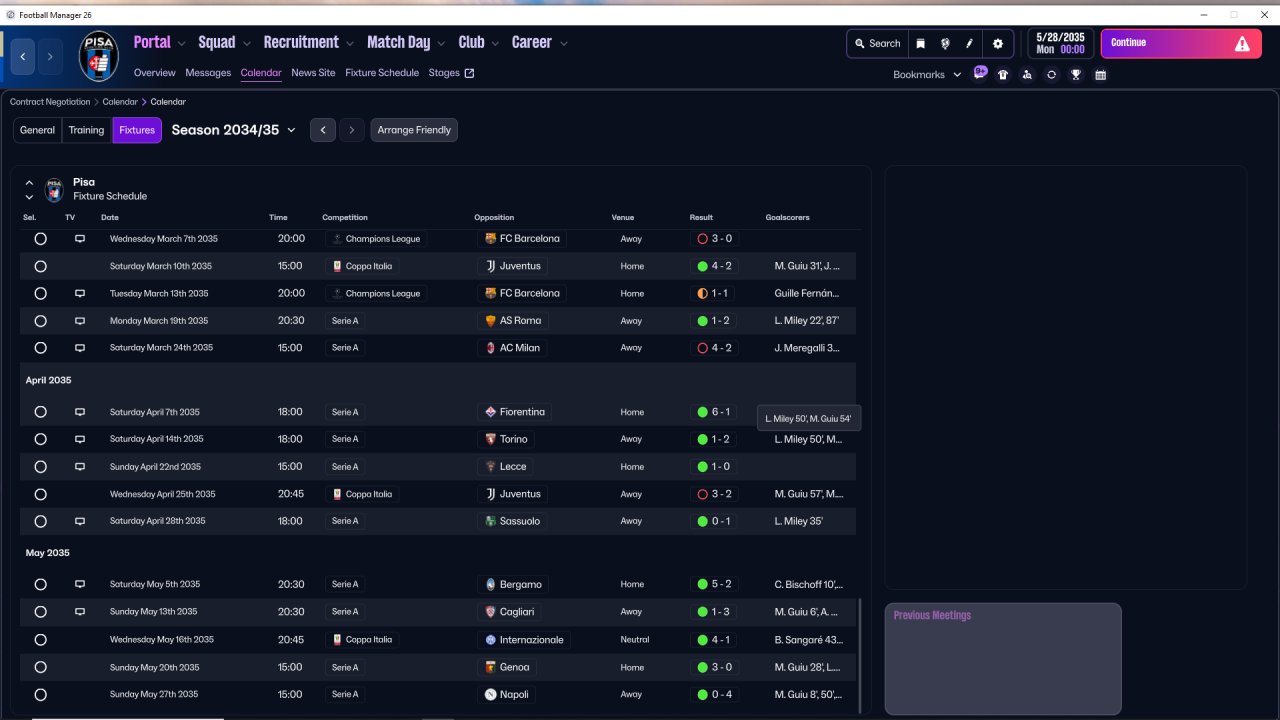The width and height of the screenshot is (1280, 720).
Task: Open the messages bubble with 9+ badge
Action: coord(979,74)
